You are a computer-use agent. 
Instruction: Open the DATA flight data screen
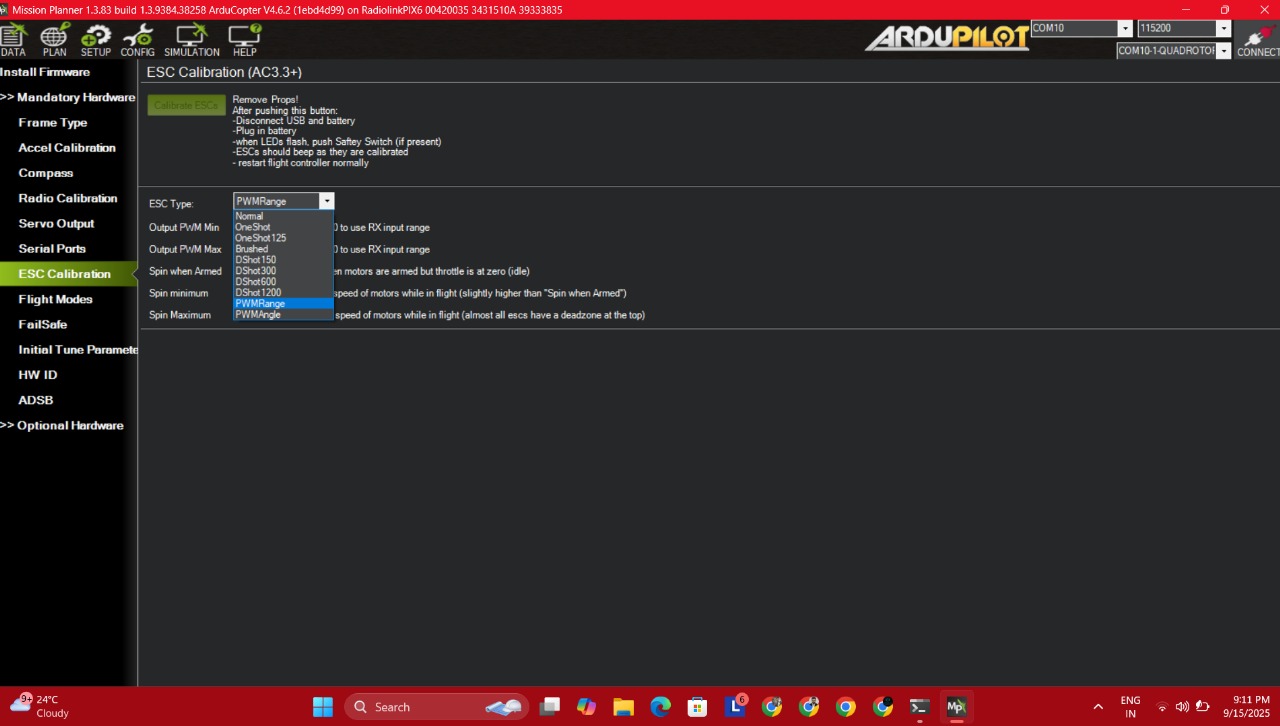(x=13, y=39)
